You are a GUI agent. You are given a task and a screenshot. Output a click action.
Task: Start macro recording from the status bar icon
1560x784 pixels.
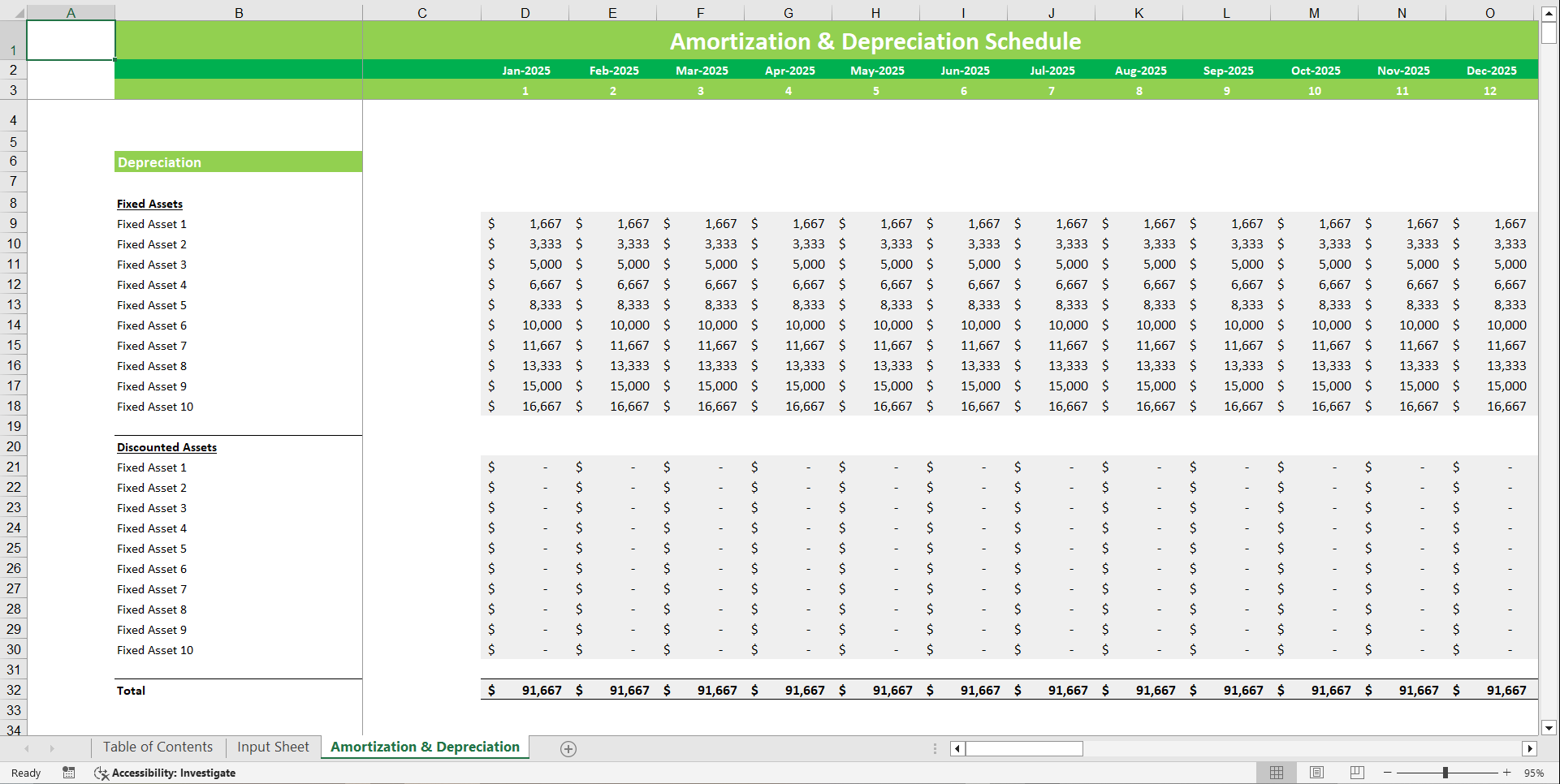pyautogui.click(x=69, y=773)
